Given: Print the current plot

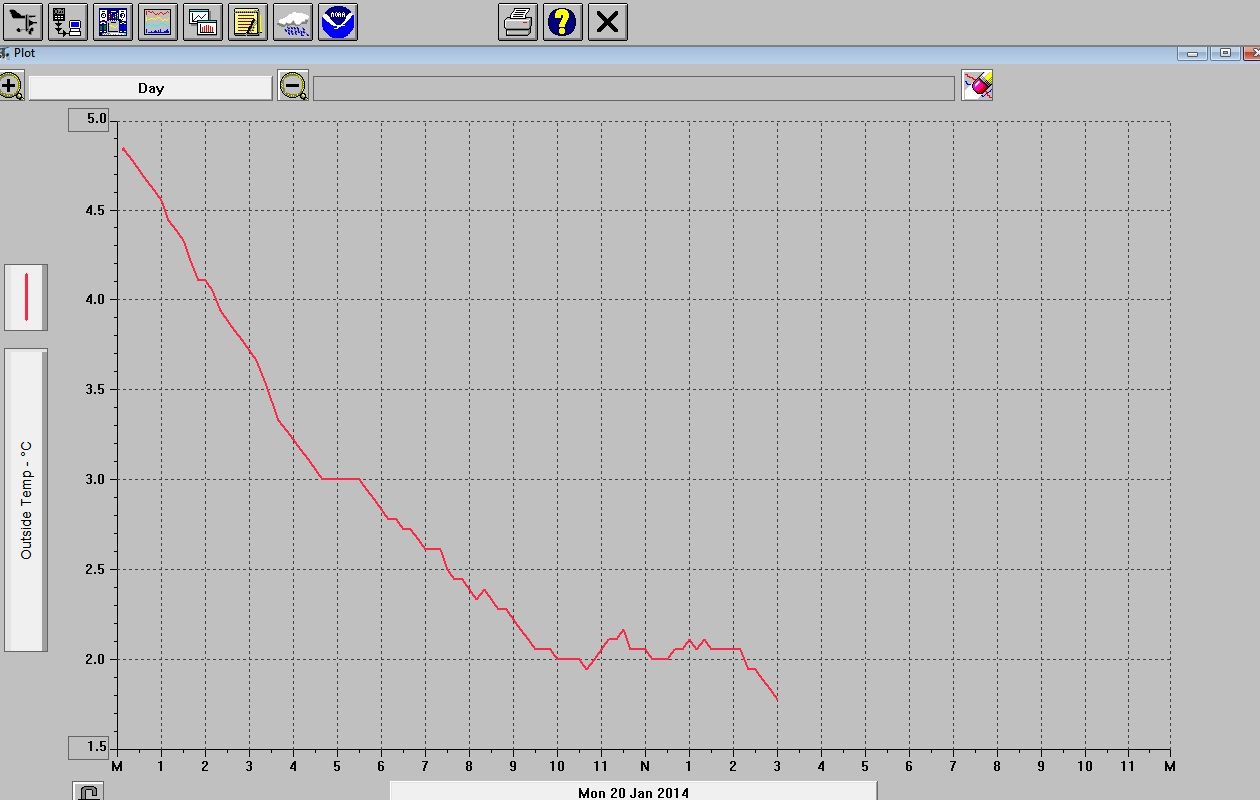Looking at the screenshot, I should [x=518, y=21].
